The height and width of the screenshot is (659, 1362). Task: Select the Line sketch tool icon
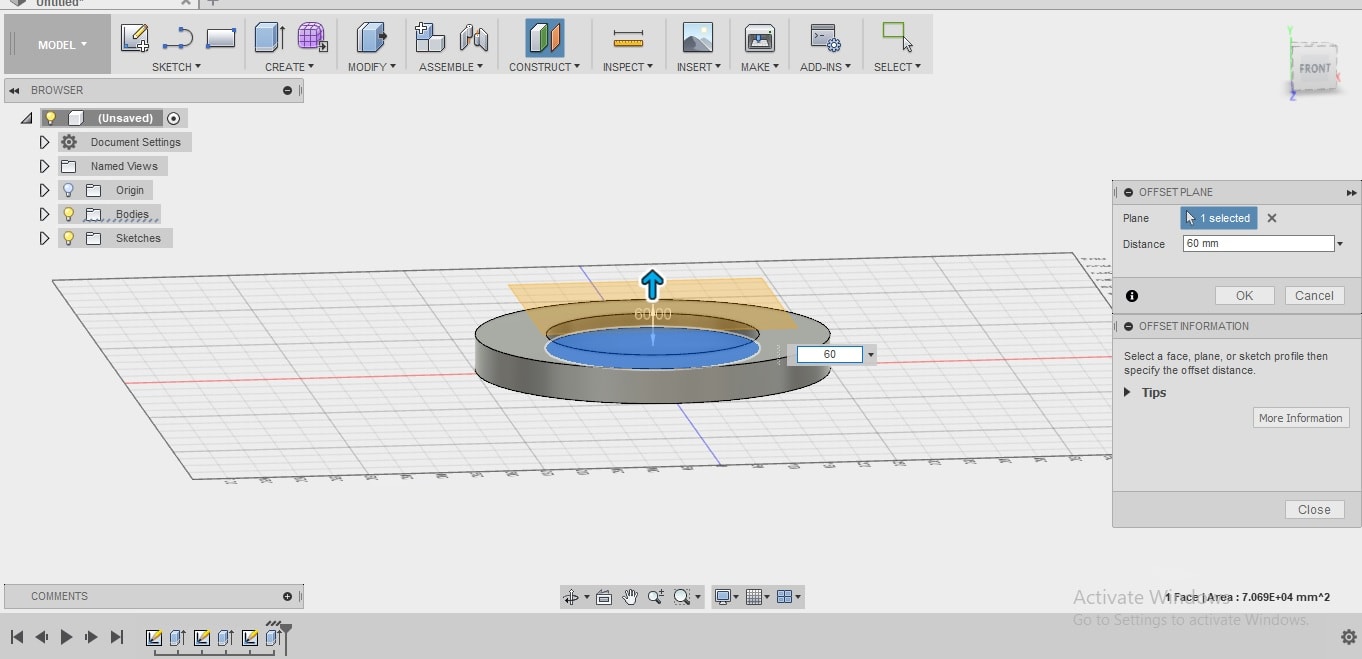click(x=178, y=39)
